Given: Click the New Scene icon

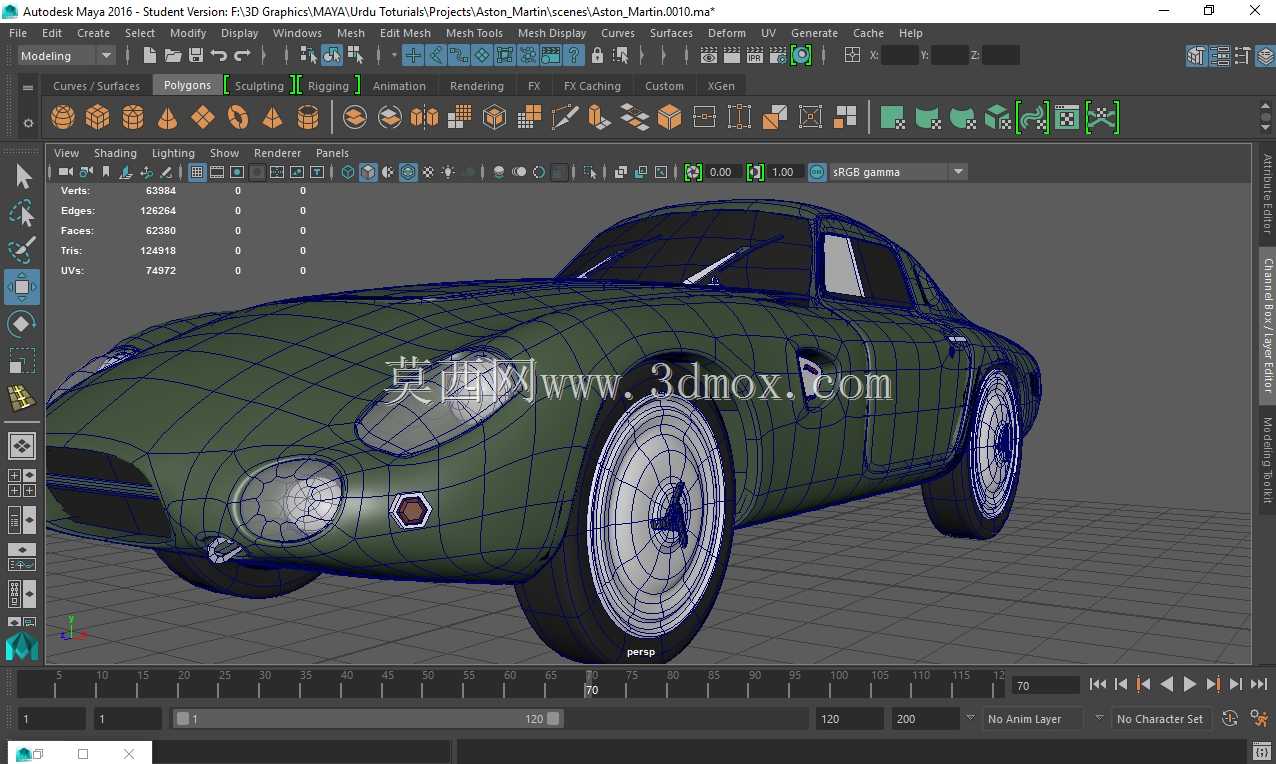Looking at the screenshot, I should (x=150, y=55).
